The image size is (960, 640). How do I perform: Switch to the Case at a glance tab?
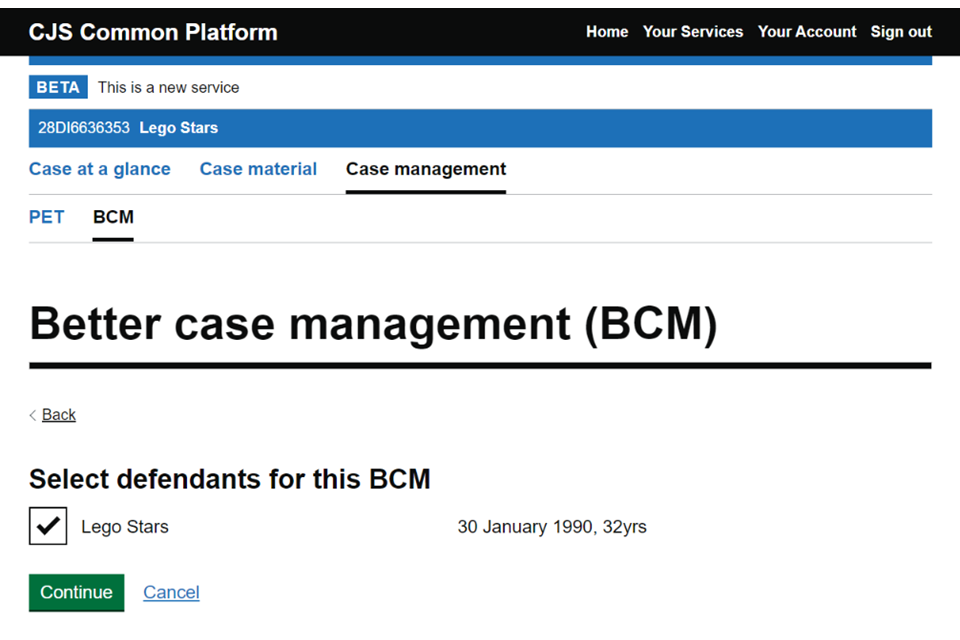pos(99,169)
